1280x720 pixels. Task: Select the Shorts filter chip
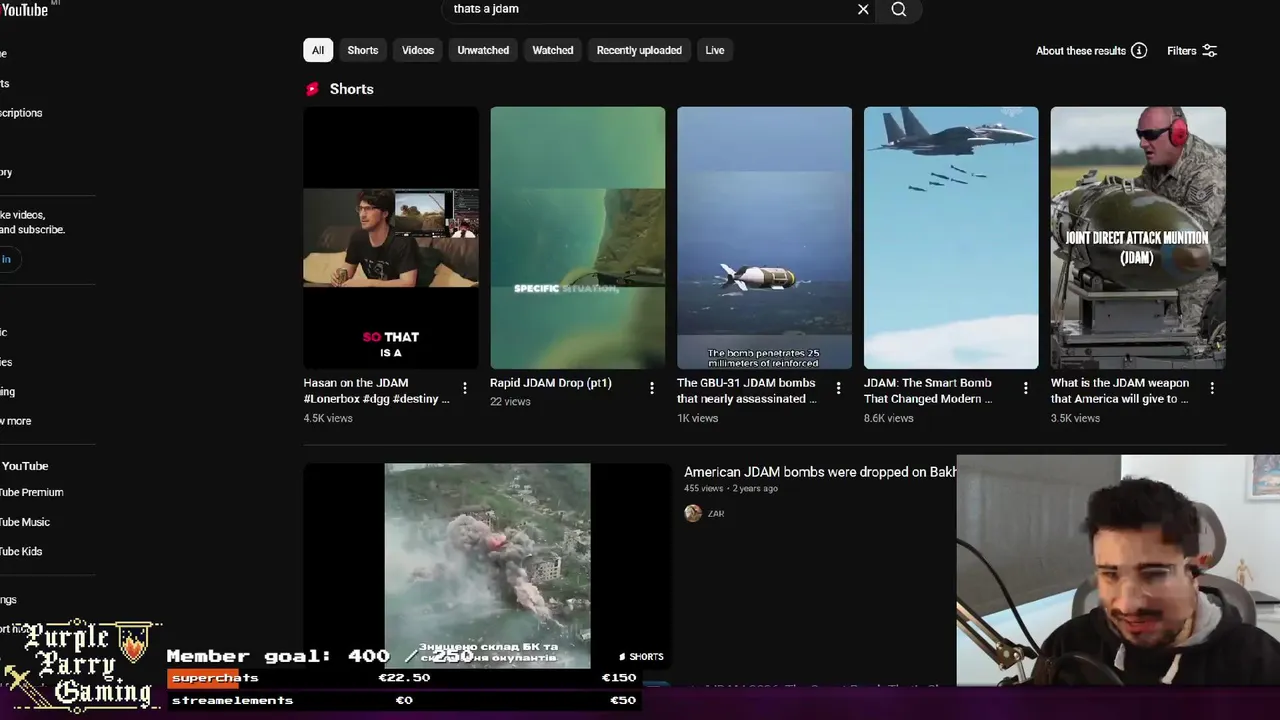click(363, 50)
